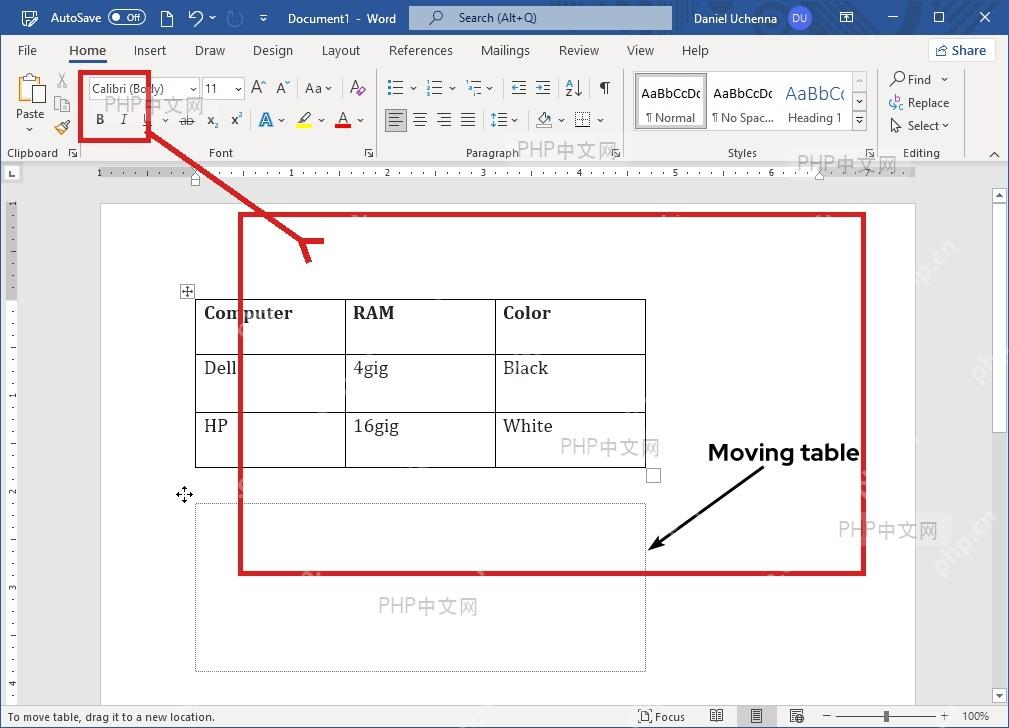1009x728 pixels.
Task: Toggle AutoSave switch on
Action: point(126,17)
